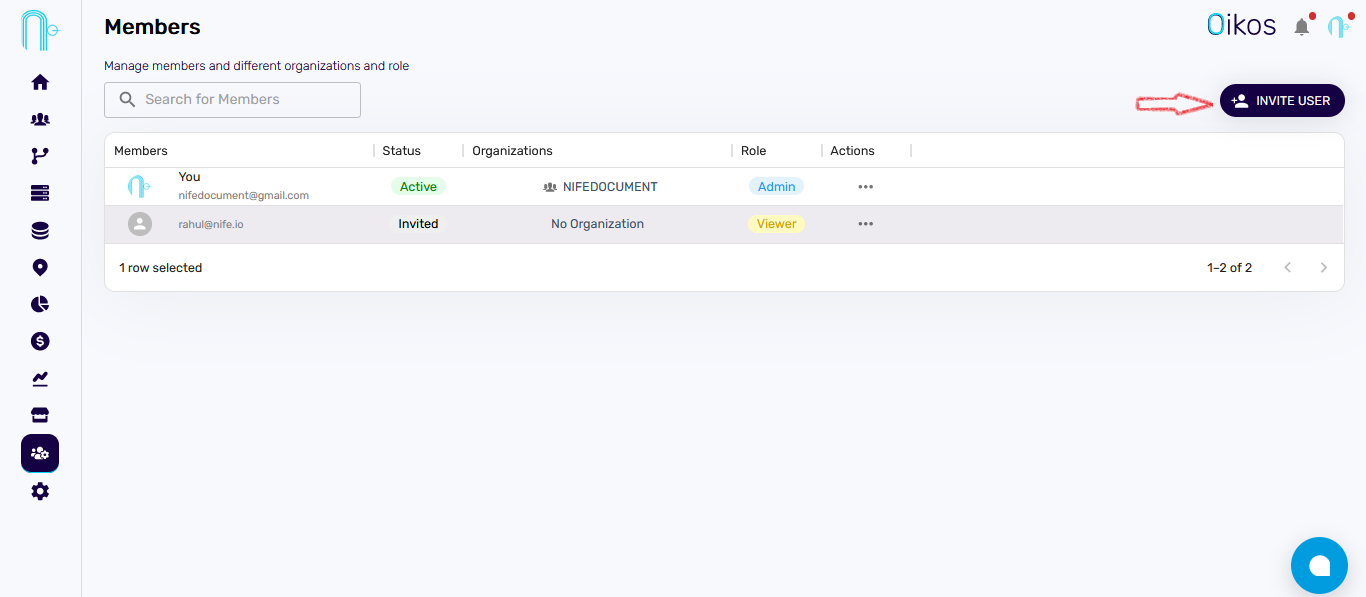
Task: Click the server stack sidebar icon
Action: pyautogui.click(x=40, y=193)
